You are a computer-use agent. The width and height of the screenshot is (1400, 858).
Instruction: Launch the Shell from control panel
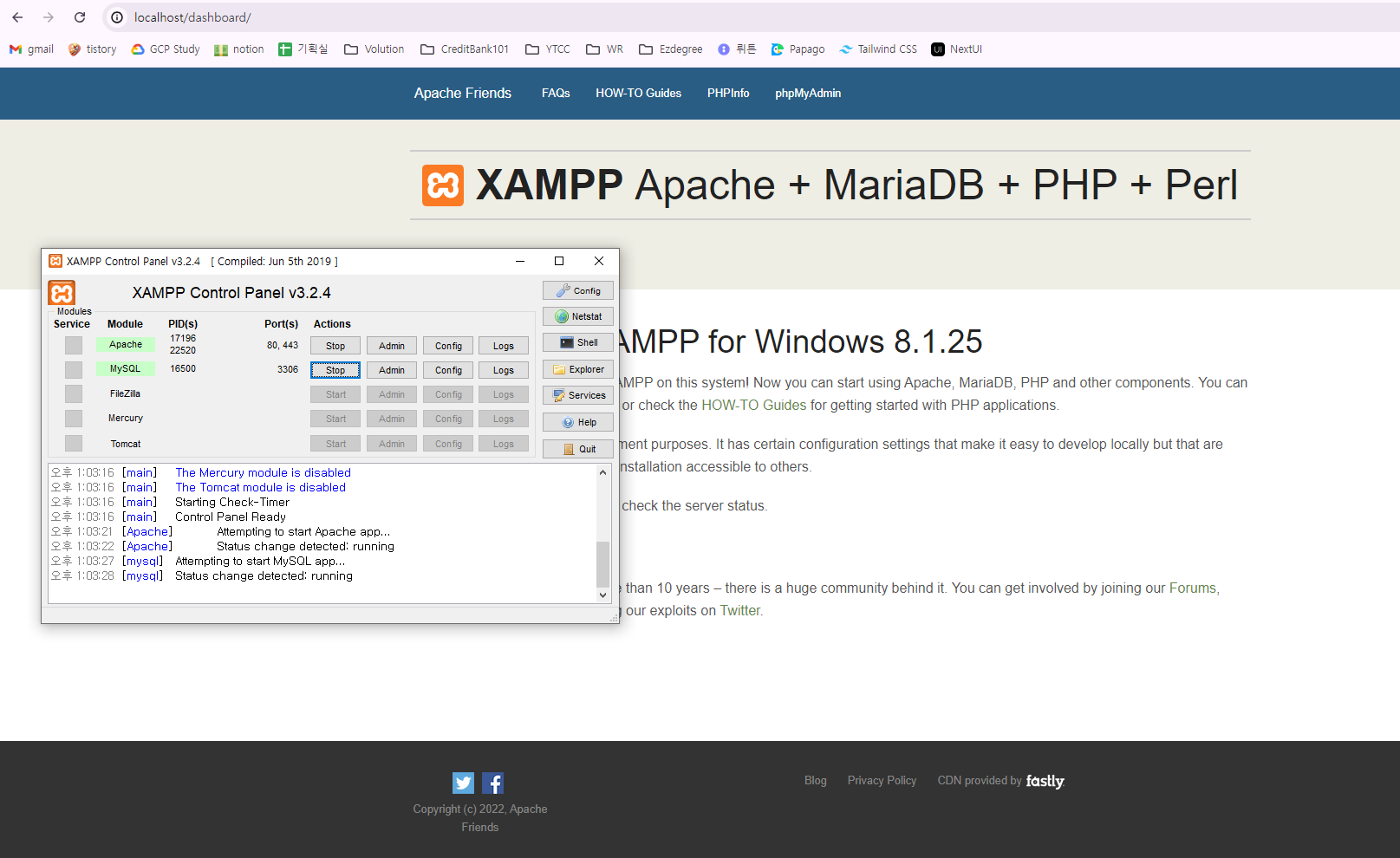(578, 342)
